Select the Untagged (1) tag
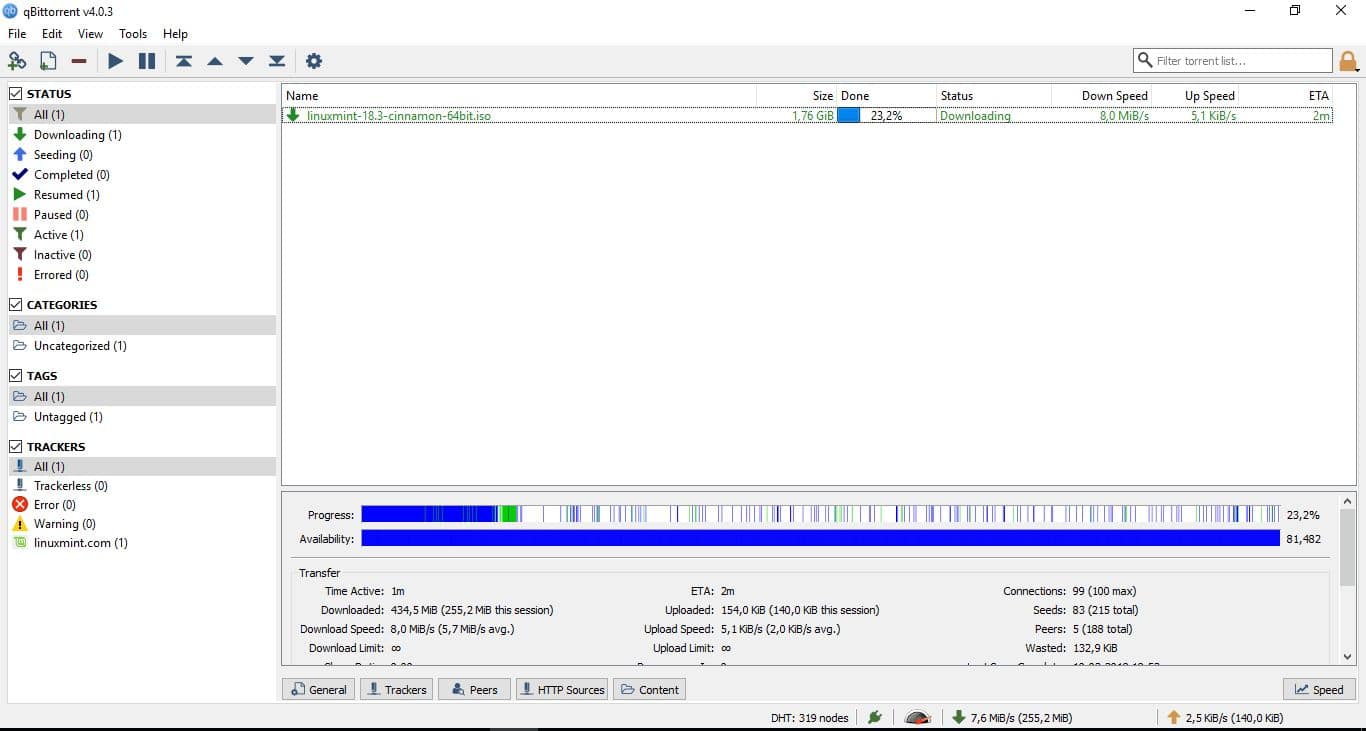Image resolution: width=1366 pixels, height=731 pixels. (x=68, y=416)
